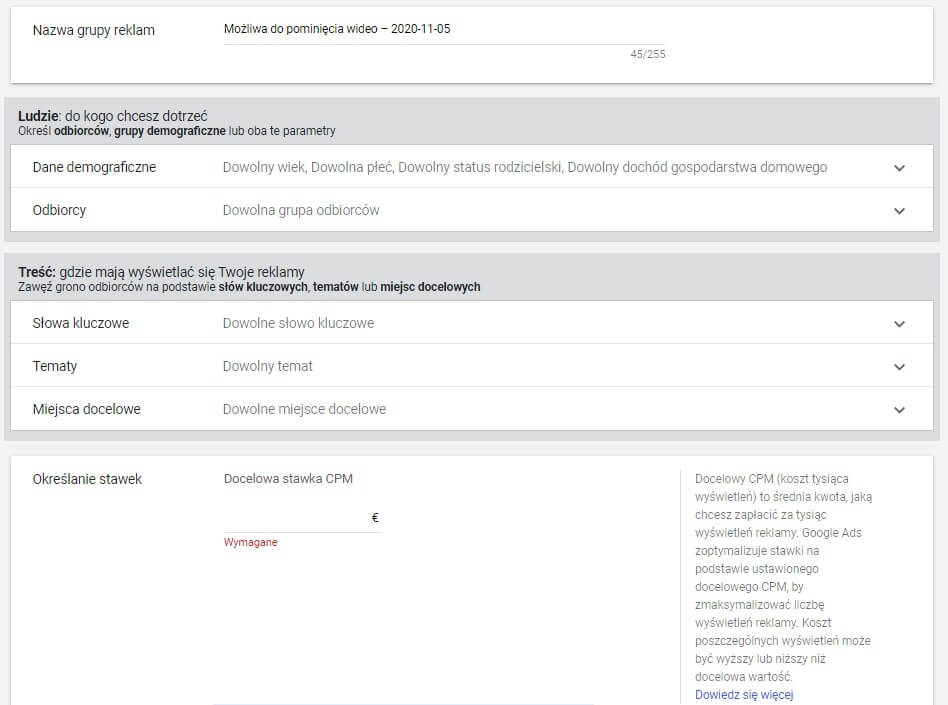This screenshot has height=705, width=948.
Task: Click the Tematy row label
Action: coord(55,366)
